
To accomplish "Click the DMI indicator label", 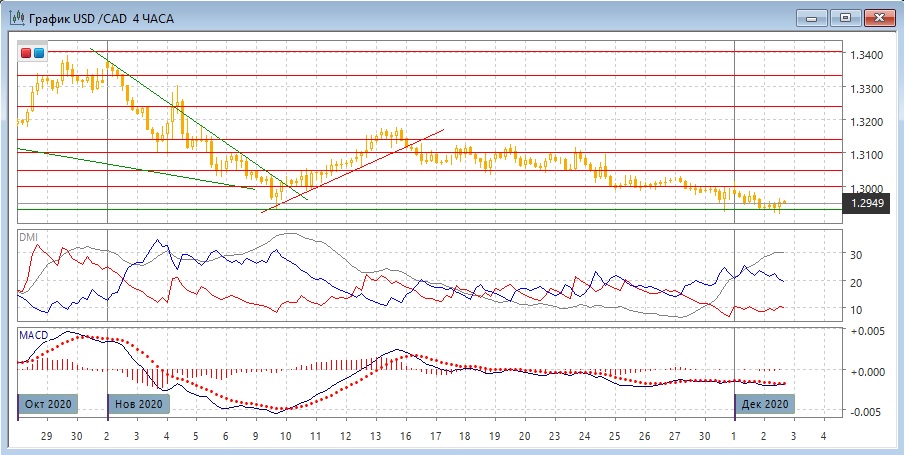I will (29, 236).
